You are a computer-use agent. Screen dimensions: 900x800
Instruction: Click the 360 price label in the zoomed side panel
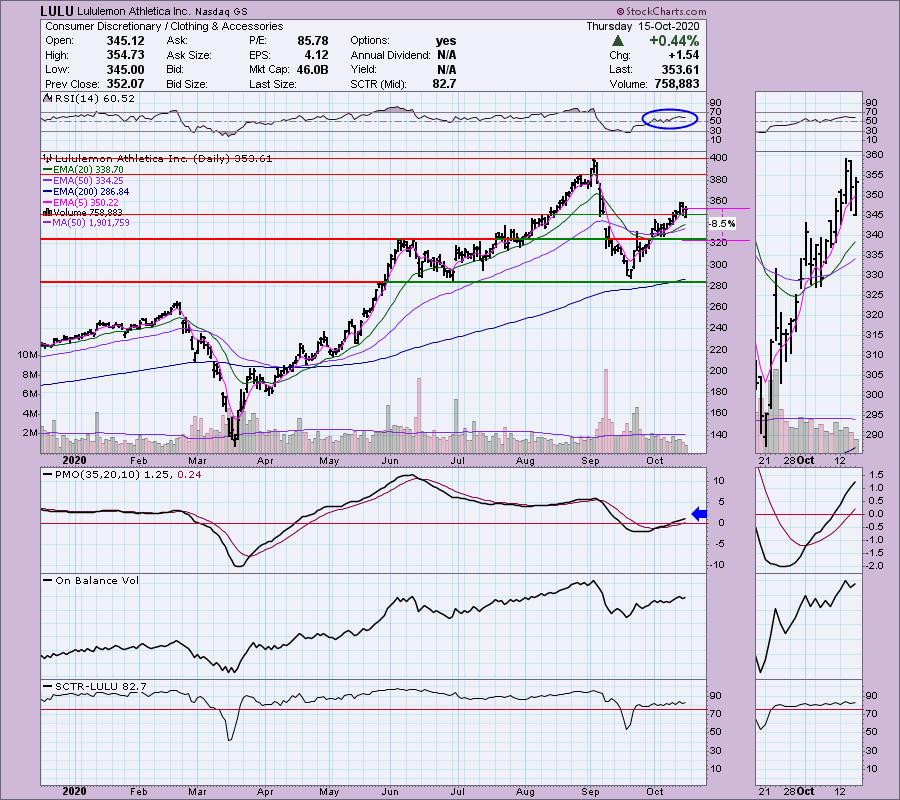pyautogui.click(x=874, y=155)
